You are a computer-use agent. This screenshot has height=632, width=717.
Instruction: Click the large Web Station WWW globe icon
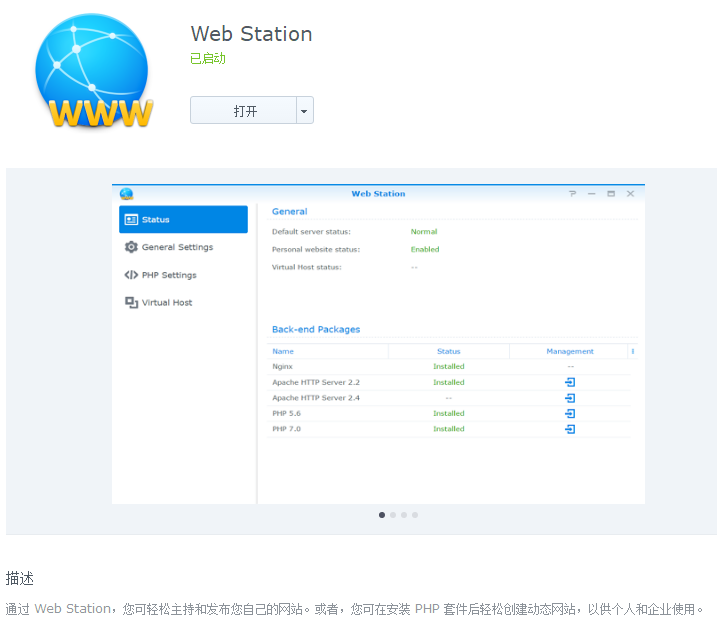[x=94, y=72]
